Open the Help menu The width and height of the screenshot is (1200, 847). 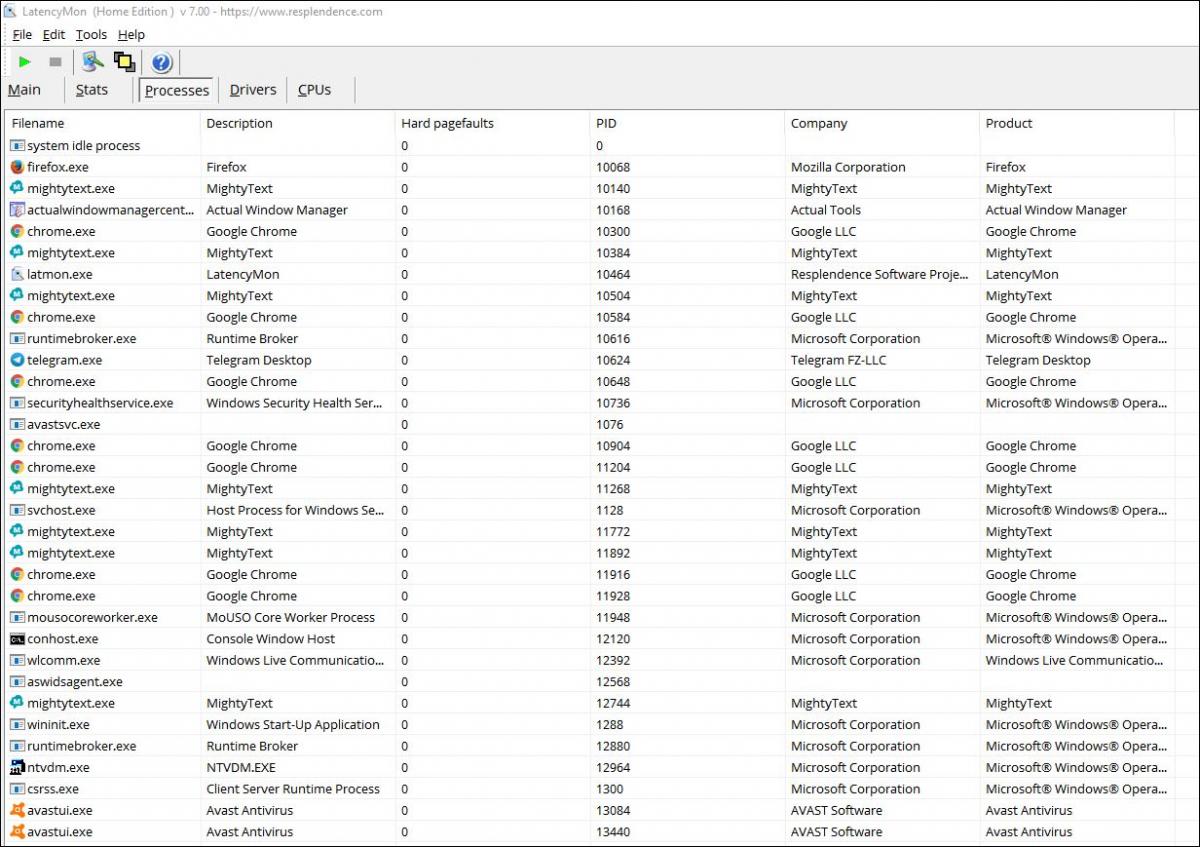(x=131, y=35)
